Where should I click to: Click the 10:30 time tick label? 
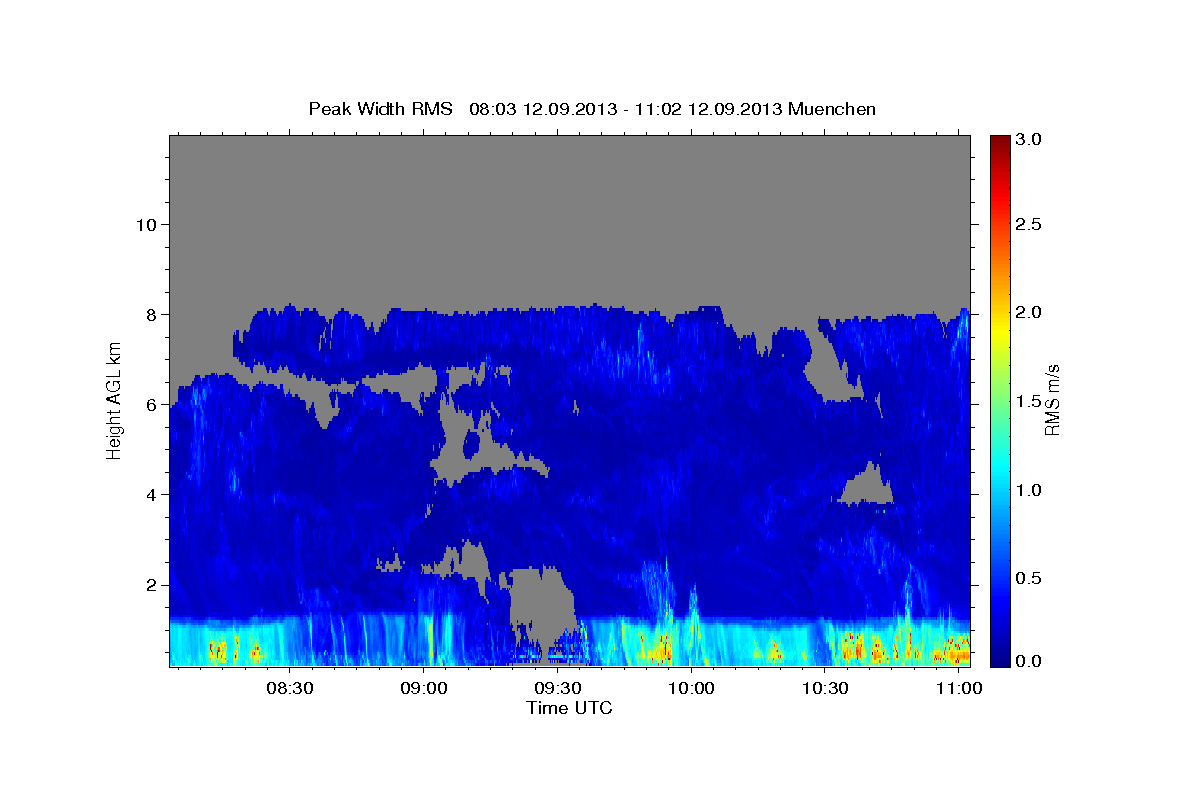(x=825, y=689)
